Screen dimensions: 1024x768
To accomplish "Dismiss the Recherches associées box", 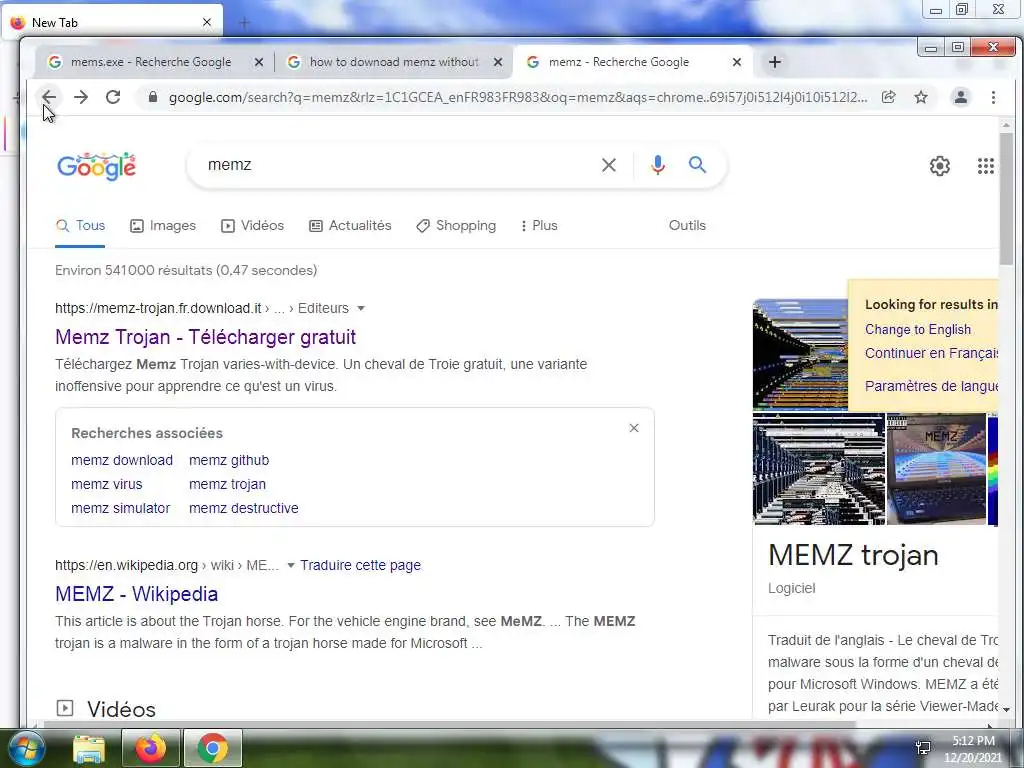I will click(633, 428).
